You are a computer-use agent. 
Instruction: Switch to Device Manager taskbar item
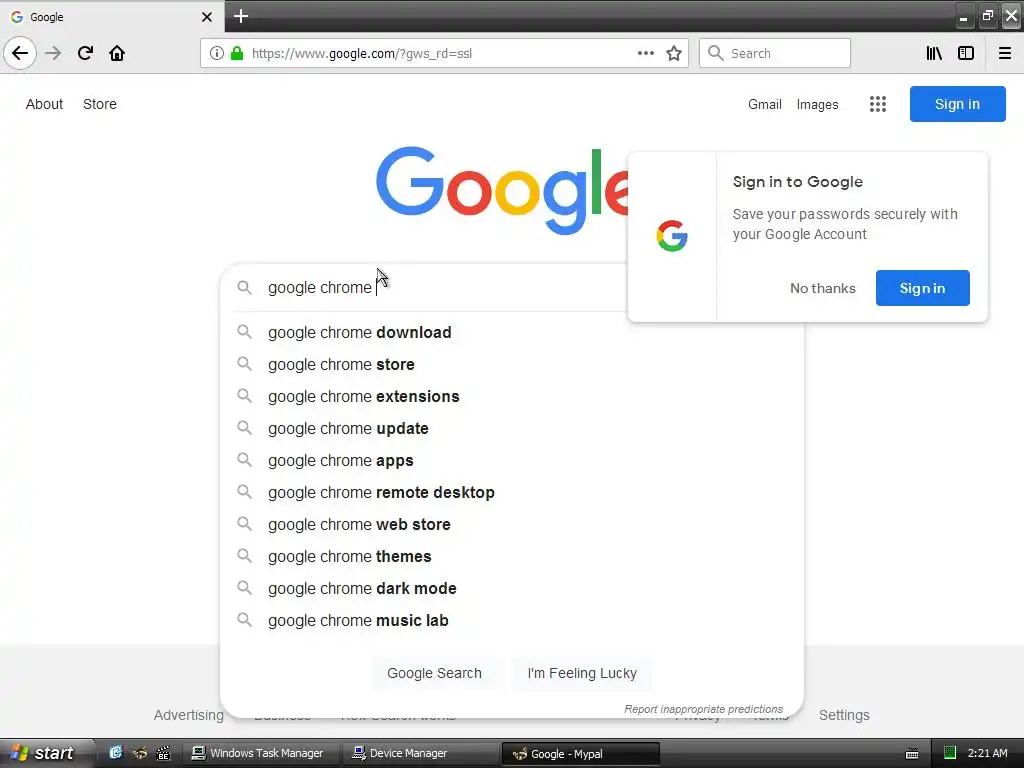pos(418,754)
